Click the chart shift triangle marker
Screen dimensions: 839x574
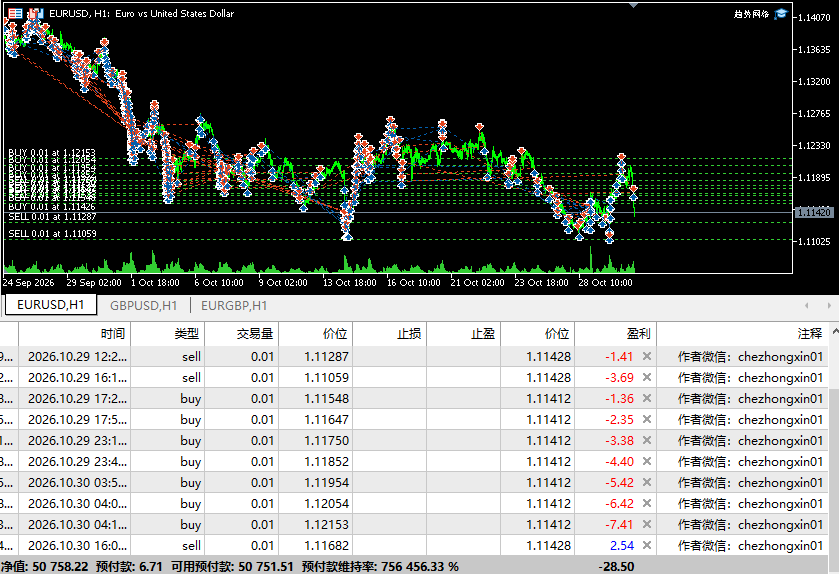tap(634, 5)
